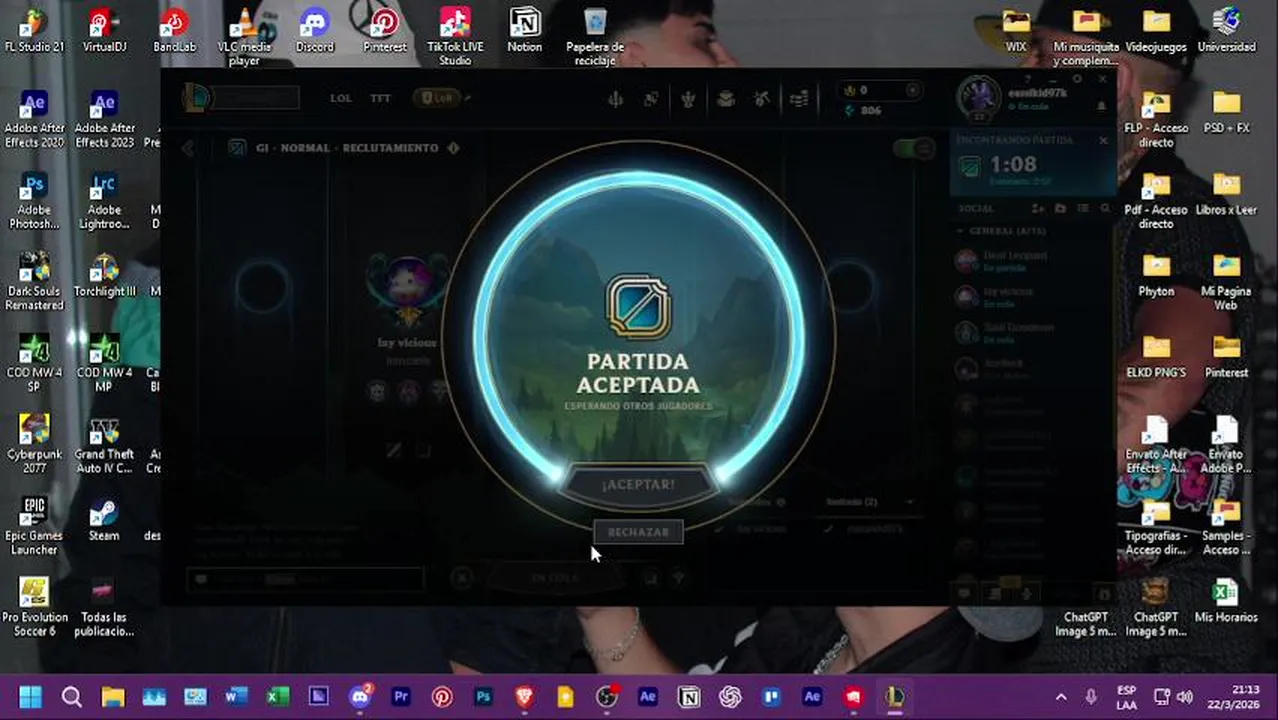Open the Videojuegos desktop folder
Viewport: 1278px width, 720px height.
[1156, 31]
